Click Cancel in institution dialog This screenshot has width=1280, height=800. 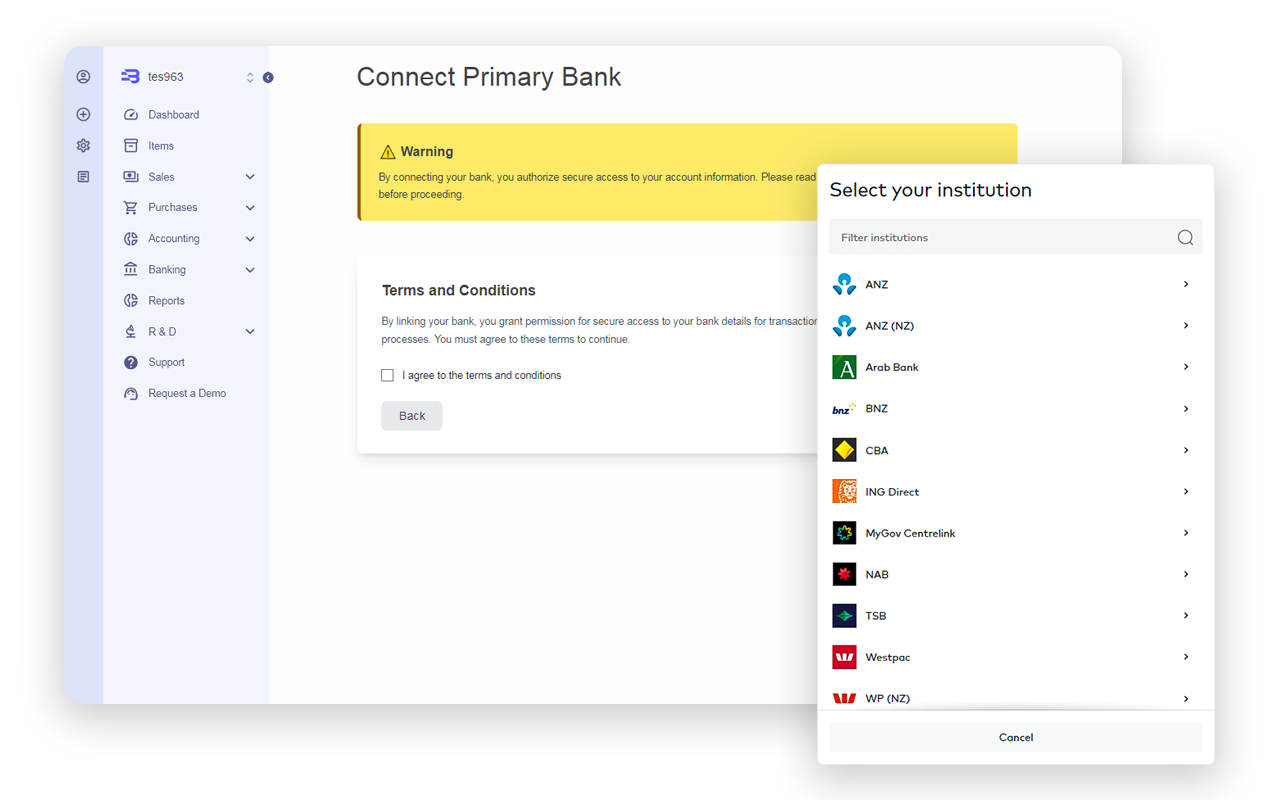(1016, 737)
